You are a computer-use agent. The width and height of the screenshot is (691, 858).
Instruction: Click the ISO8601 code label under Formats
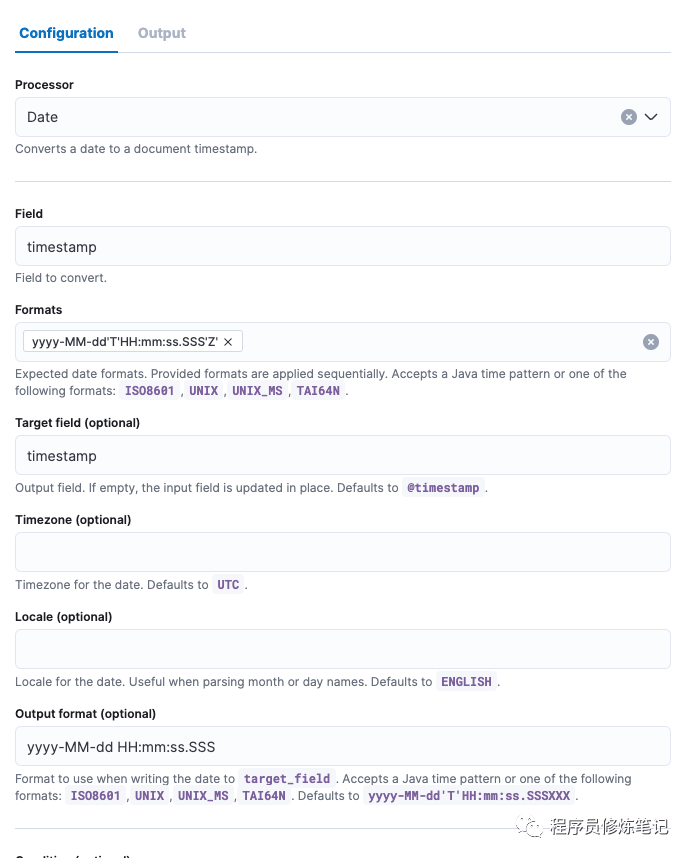click(x=152, y=391)
